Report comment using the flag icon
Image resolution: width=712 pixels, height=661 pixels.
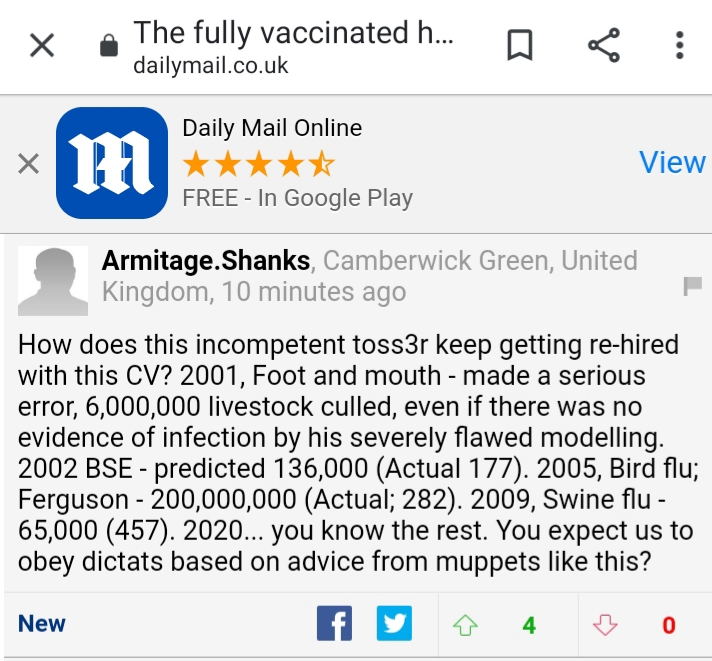pos(692,288)
